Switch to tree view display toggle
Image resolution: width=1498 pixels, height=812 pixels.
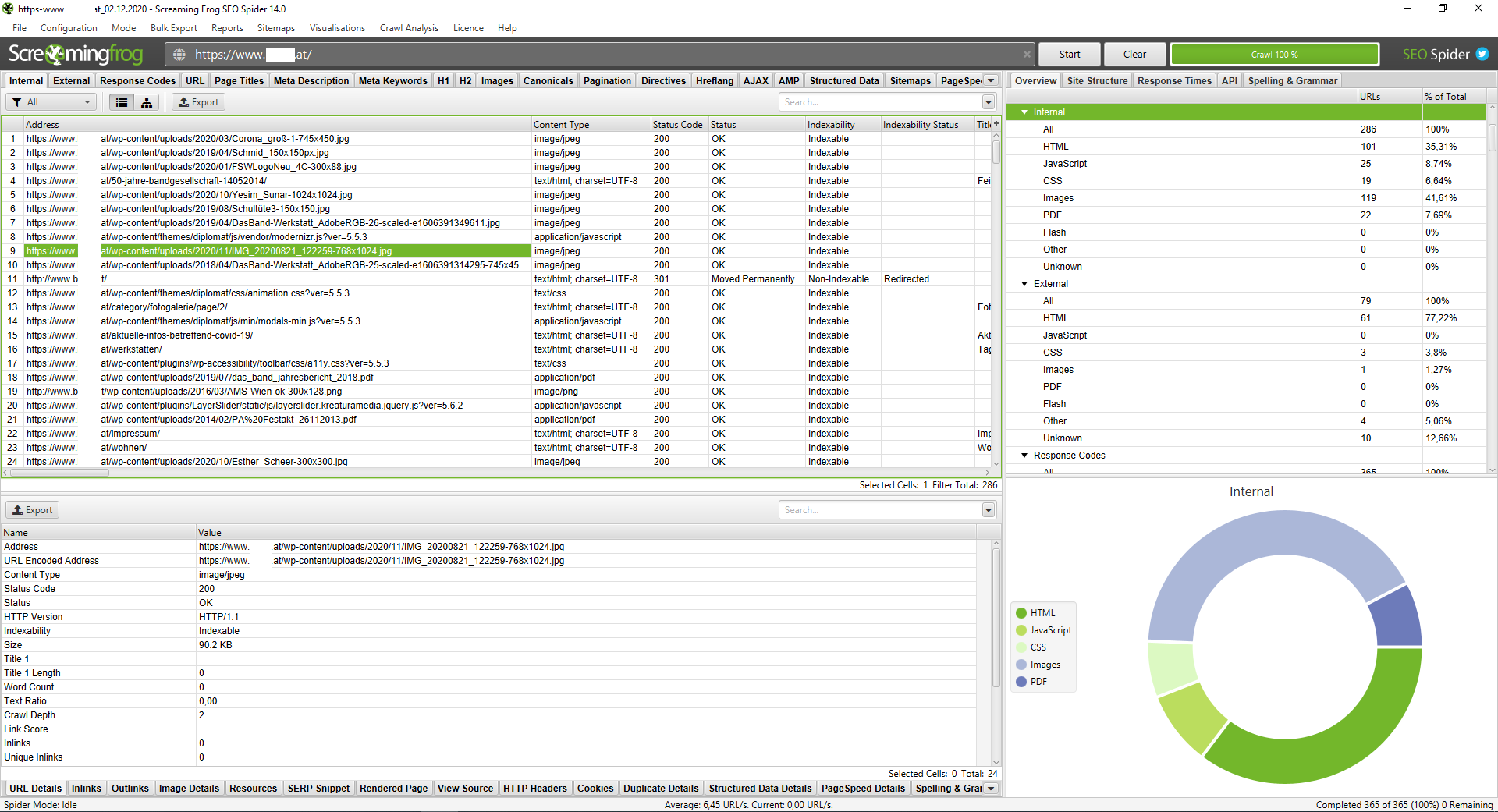pyautogui.click(x=146, y=101)
